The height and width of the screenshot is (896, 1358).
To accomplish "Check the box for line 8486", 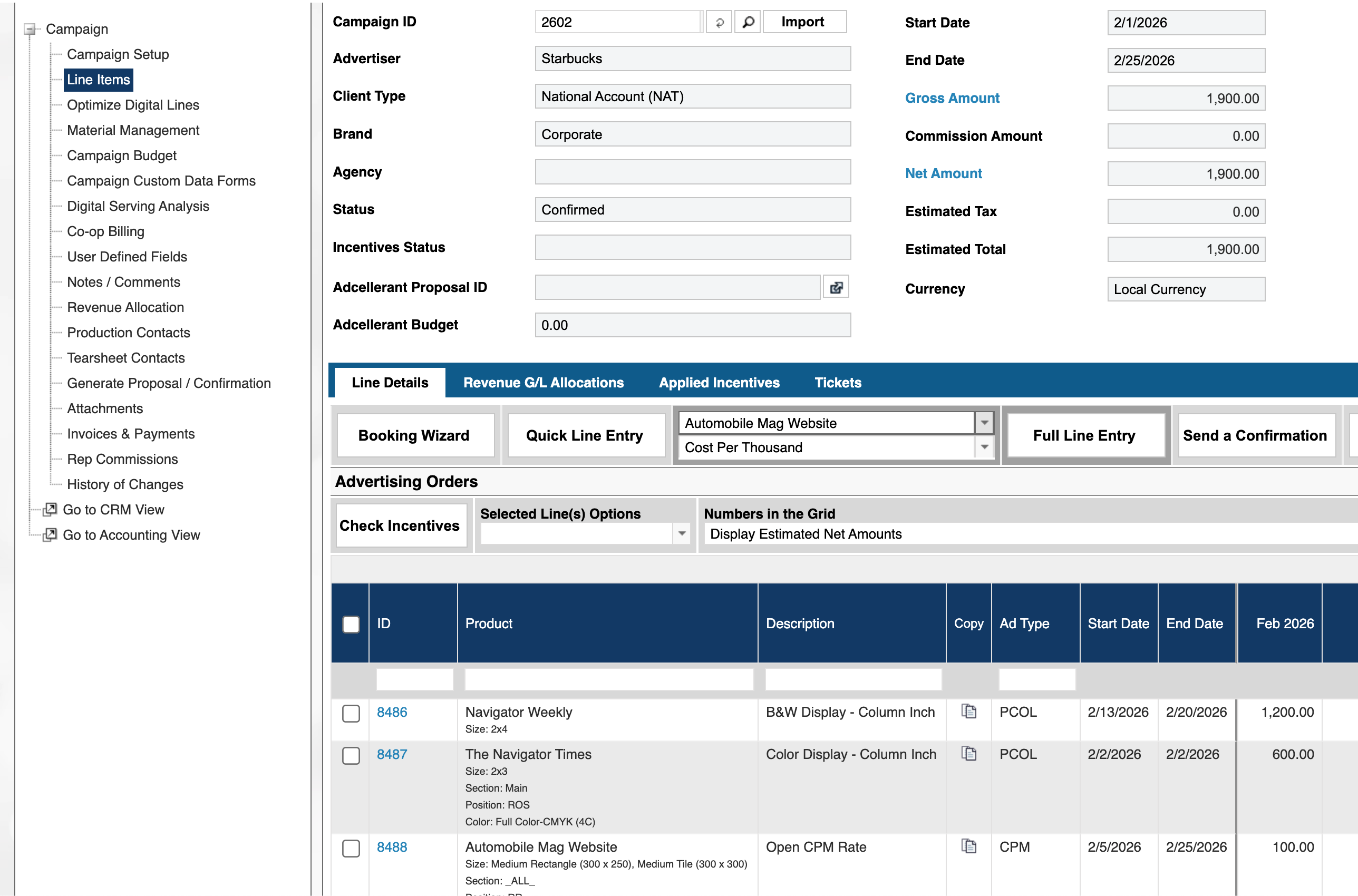I will click(351, 713).
